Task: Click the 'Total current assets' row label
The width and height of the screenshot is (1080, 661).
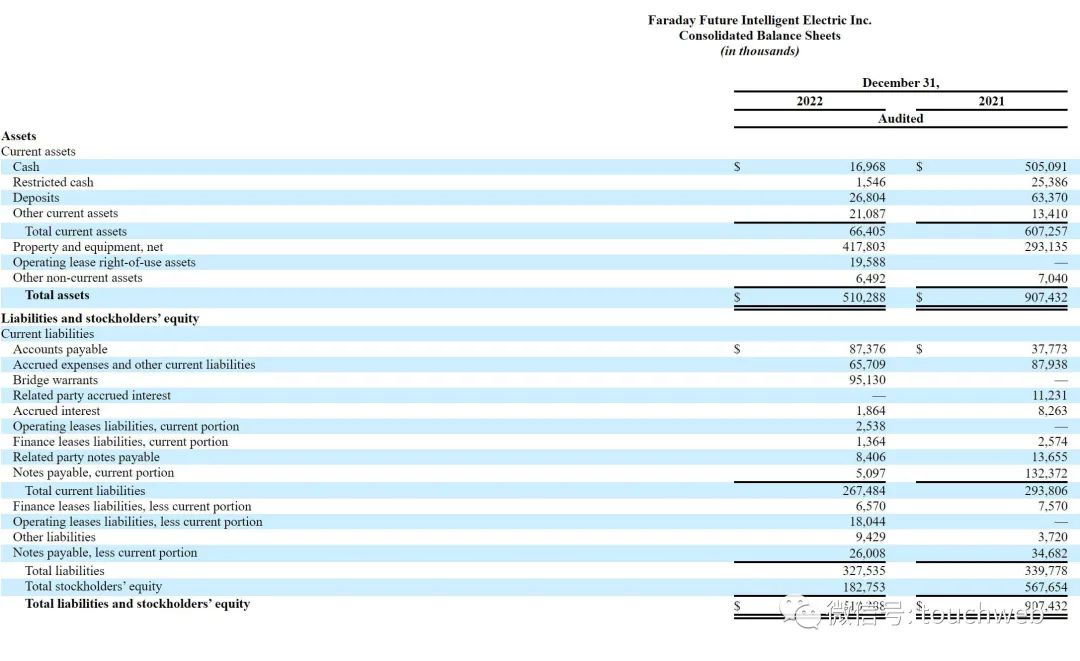Action: pyautogui.click(x=76, y=231)
